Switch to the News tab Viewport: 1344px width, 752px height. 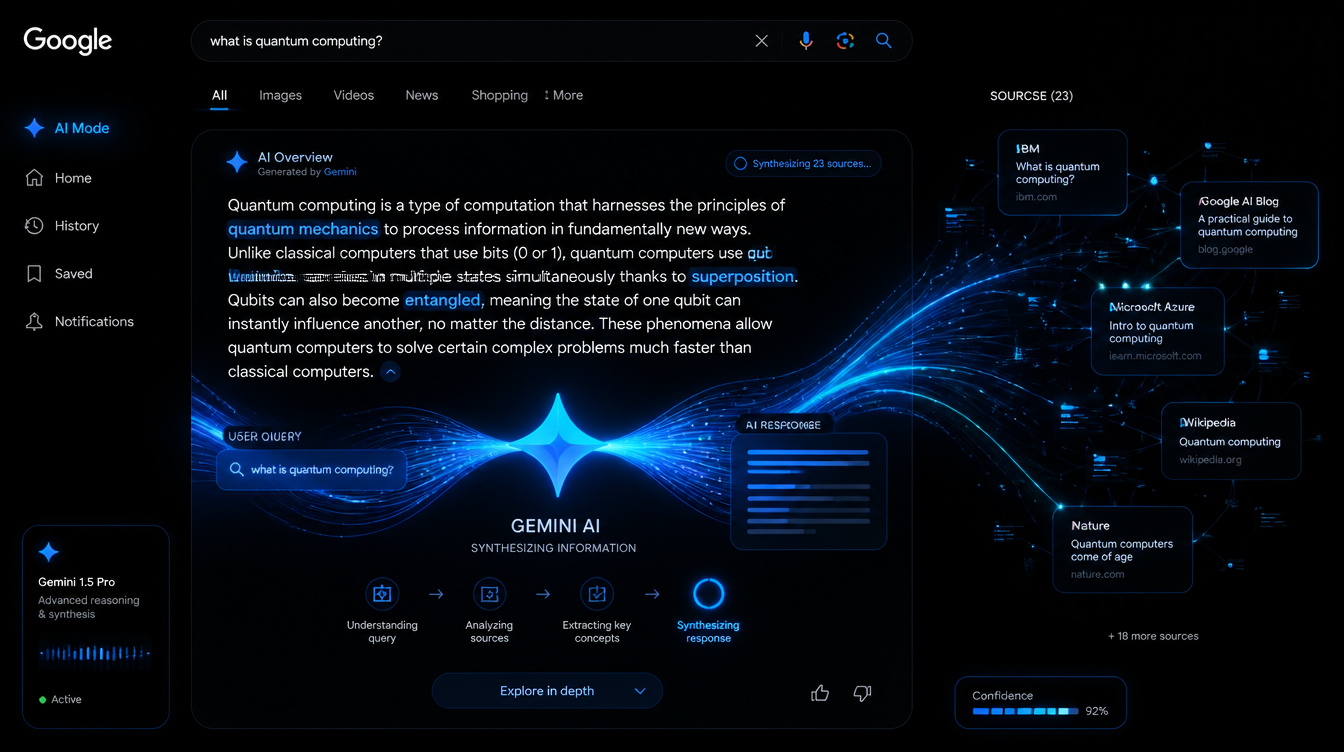point(421,96)
